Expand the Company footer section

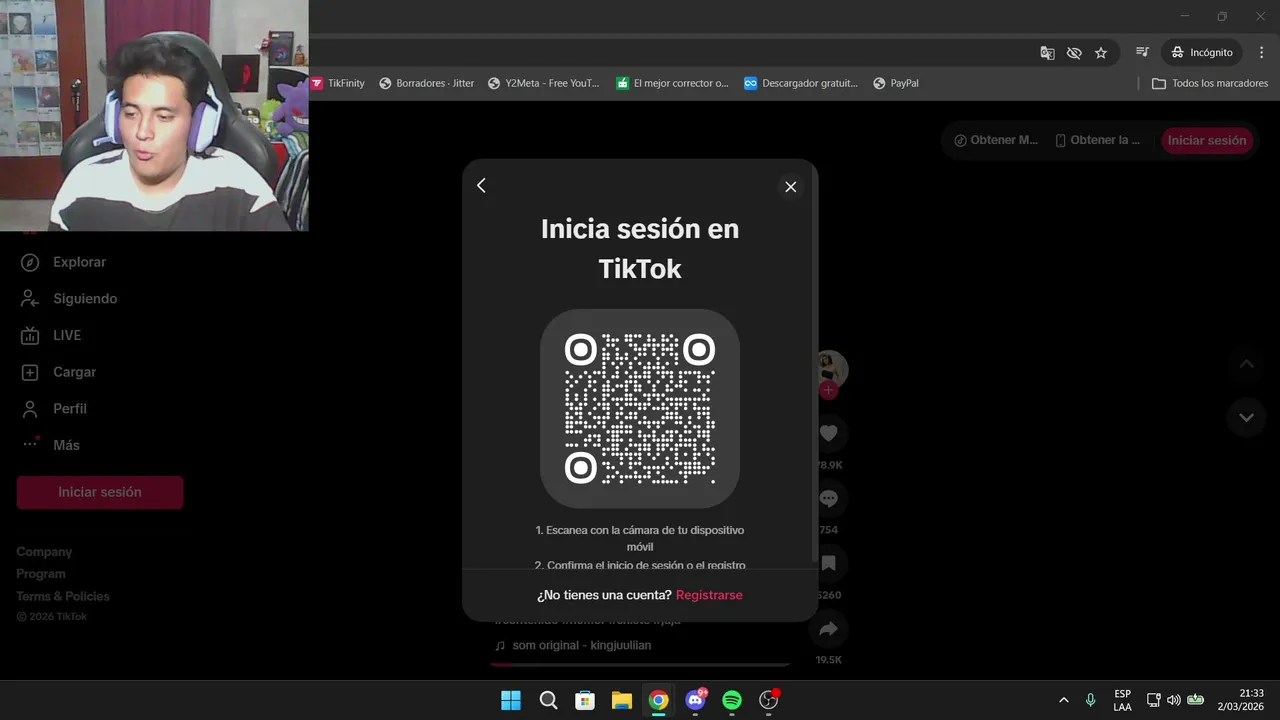coord(44,552)
